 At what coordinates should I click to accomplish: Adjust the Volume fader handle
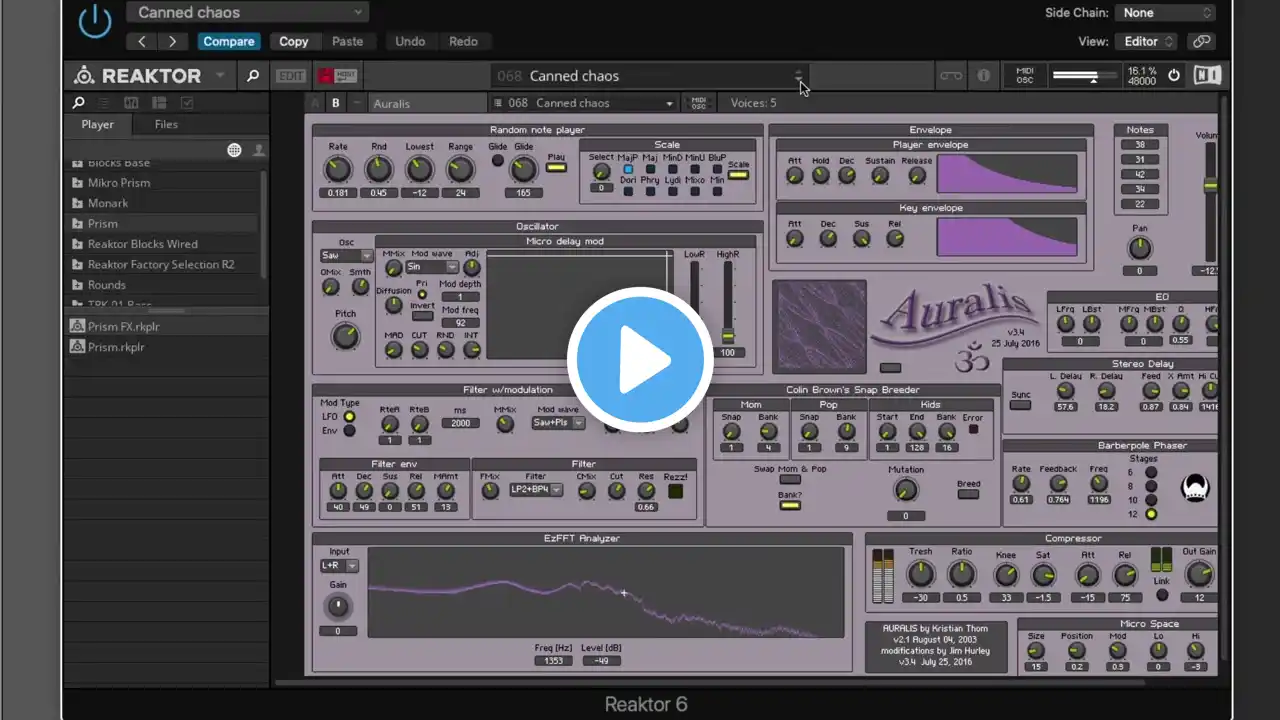(x=1211, y=186)
